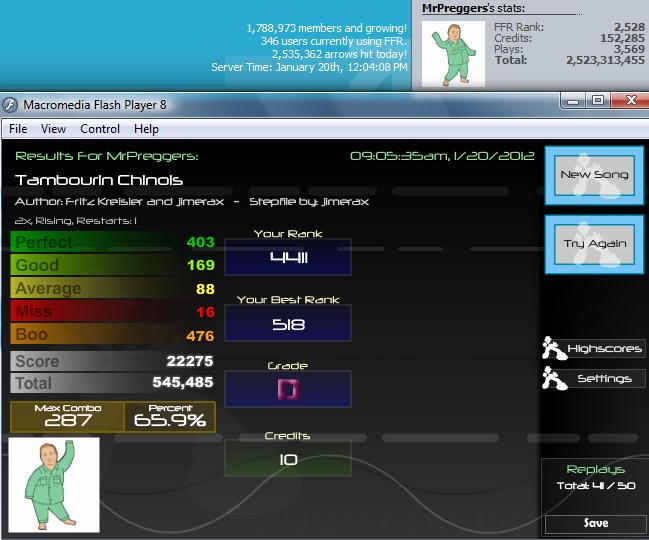Click the dancing figure icon beside Settings
This screenshot has width=649, height=540.
point(554,378)
